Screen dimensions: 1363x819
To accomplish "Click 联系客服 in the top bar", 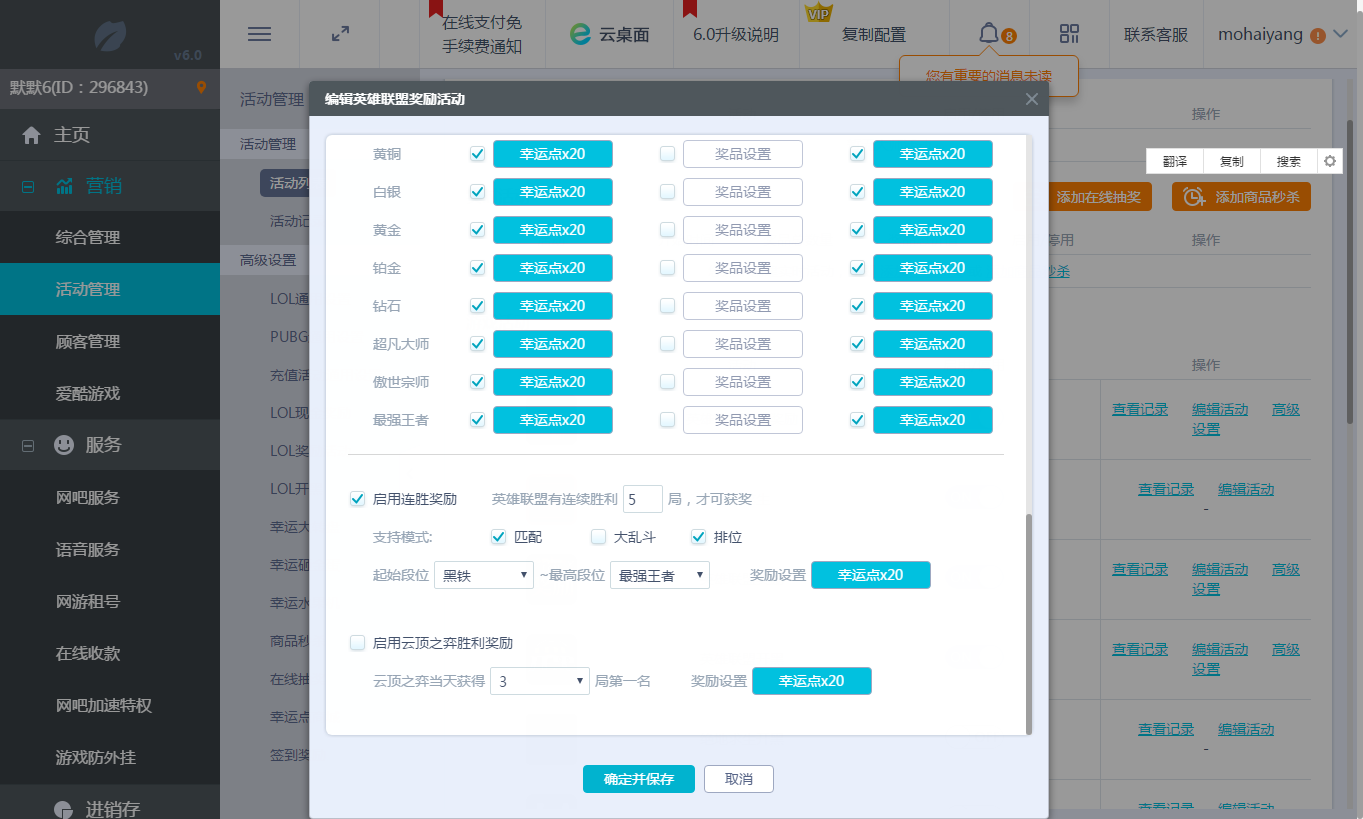I will [1156, 34].
